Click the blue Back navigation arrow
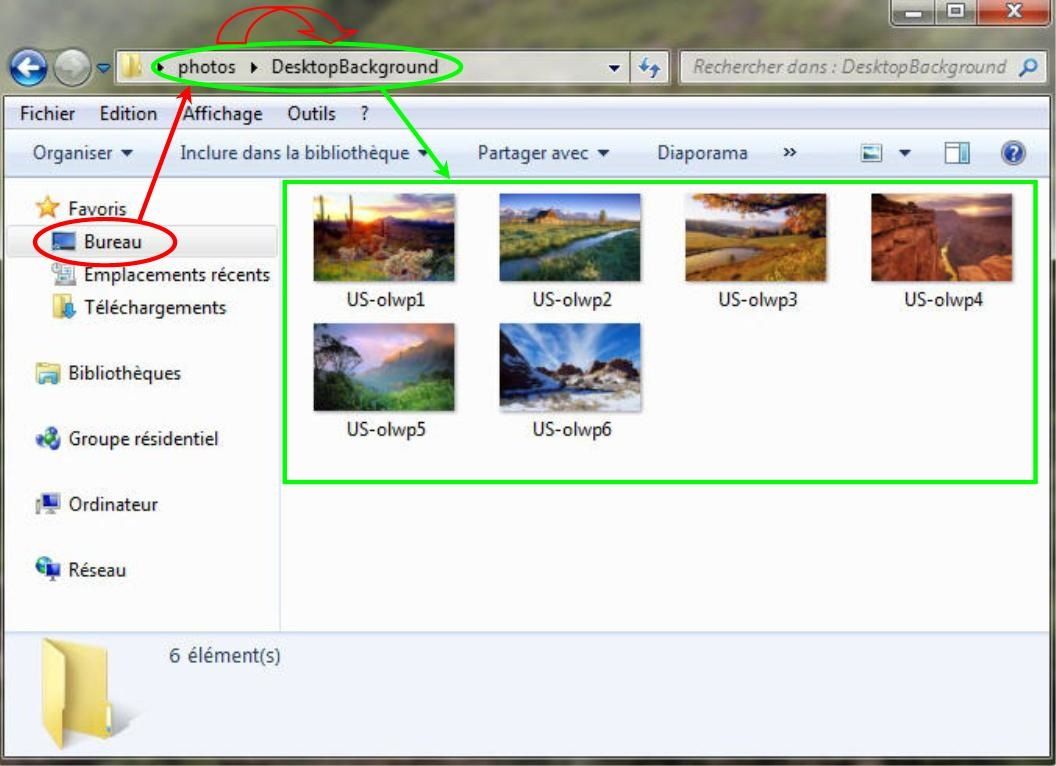This screenshot has height=766, width=1056. pos(28,67)
